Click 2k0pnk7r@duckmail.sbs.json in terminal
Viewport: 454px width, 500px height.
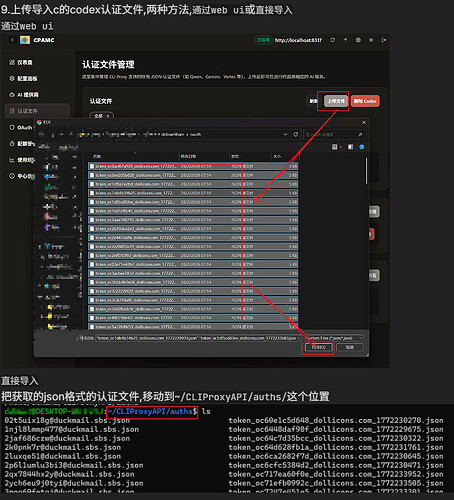point(63,447)
